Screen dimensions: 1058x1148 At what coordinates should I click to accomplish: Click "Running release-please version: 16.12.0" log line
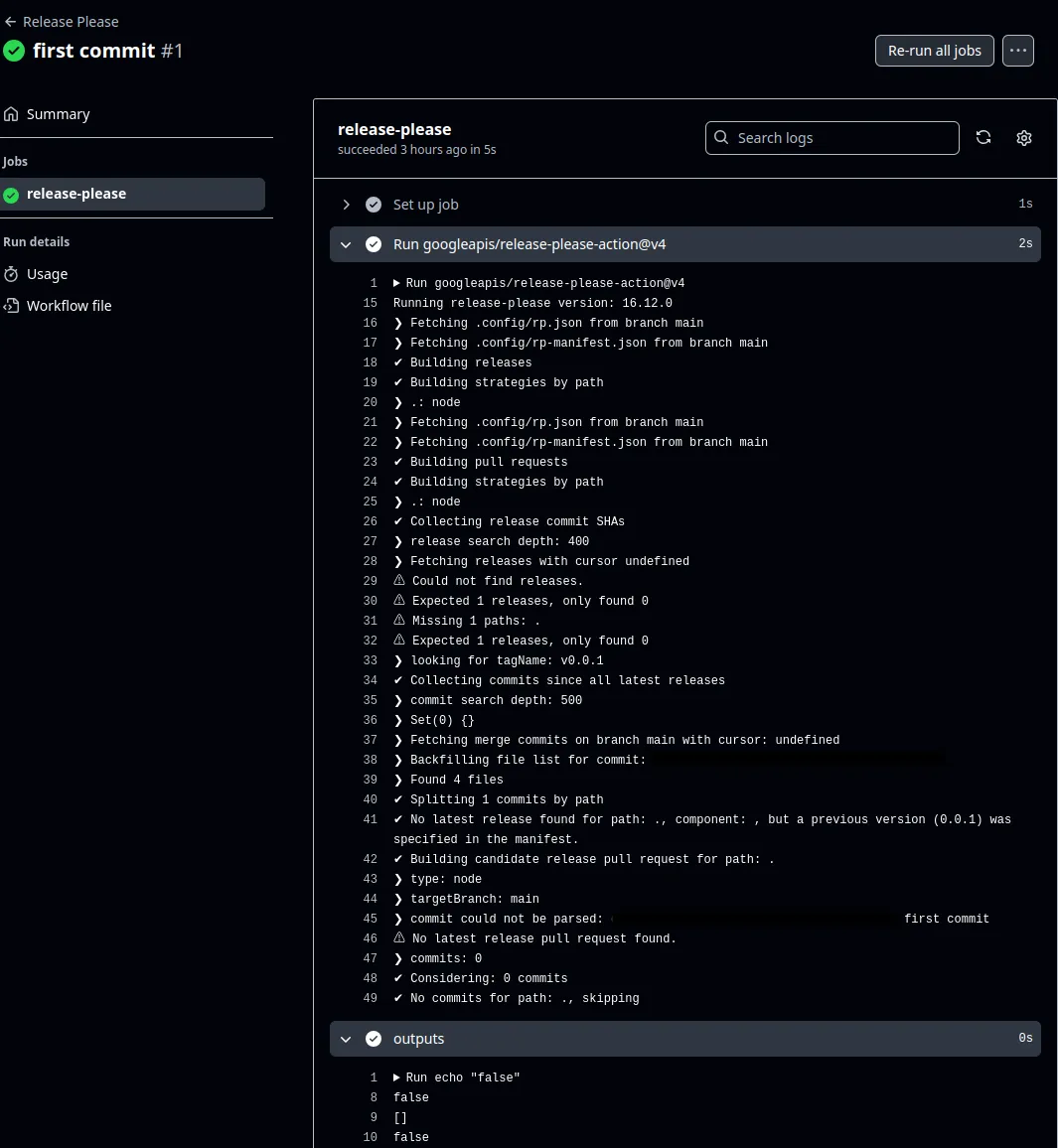pyautogui.click(x=532, y=303)
